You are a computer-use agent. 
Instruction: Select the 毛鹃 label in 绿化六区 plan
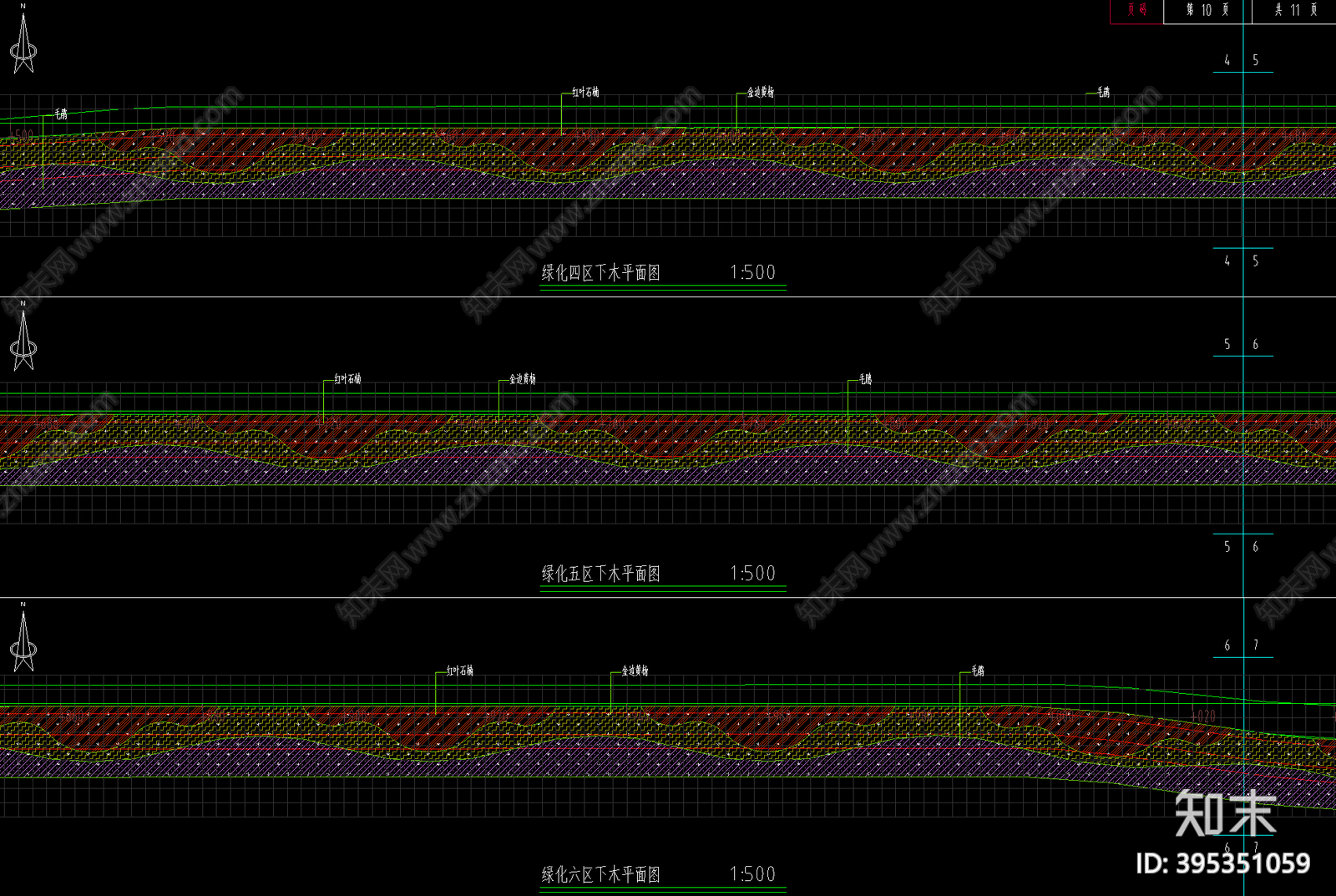pos(978,671)
